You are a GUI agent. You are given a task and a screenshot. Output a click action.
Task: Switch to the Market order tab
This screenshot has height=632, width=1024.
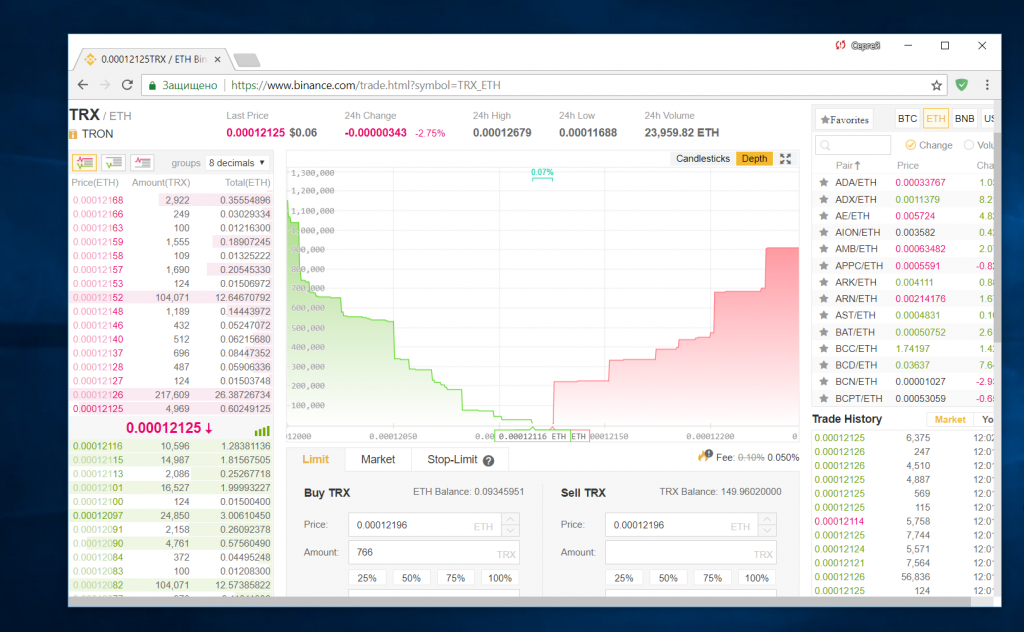pos(378,460)
